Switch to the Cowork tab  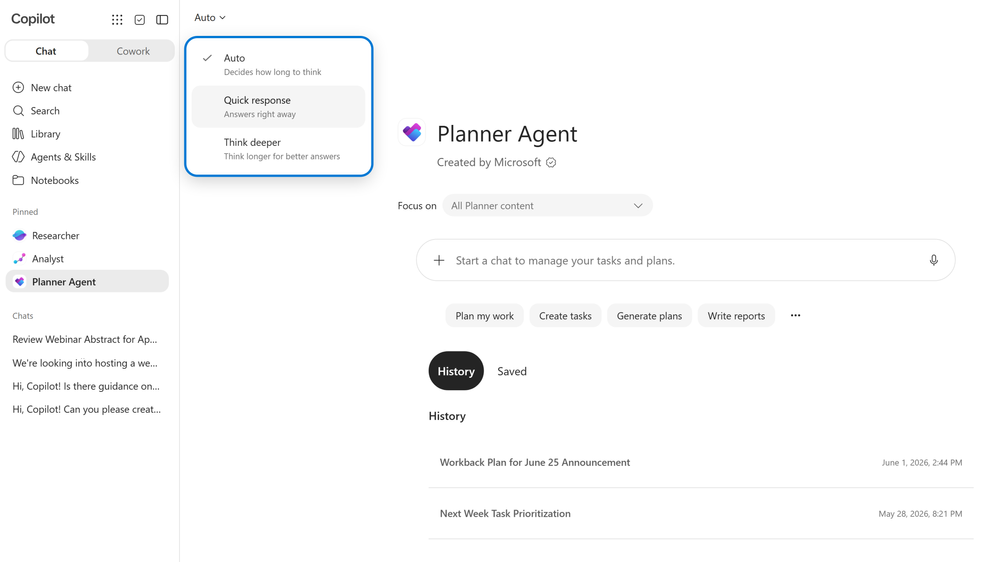[x=133, y=51]
